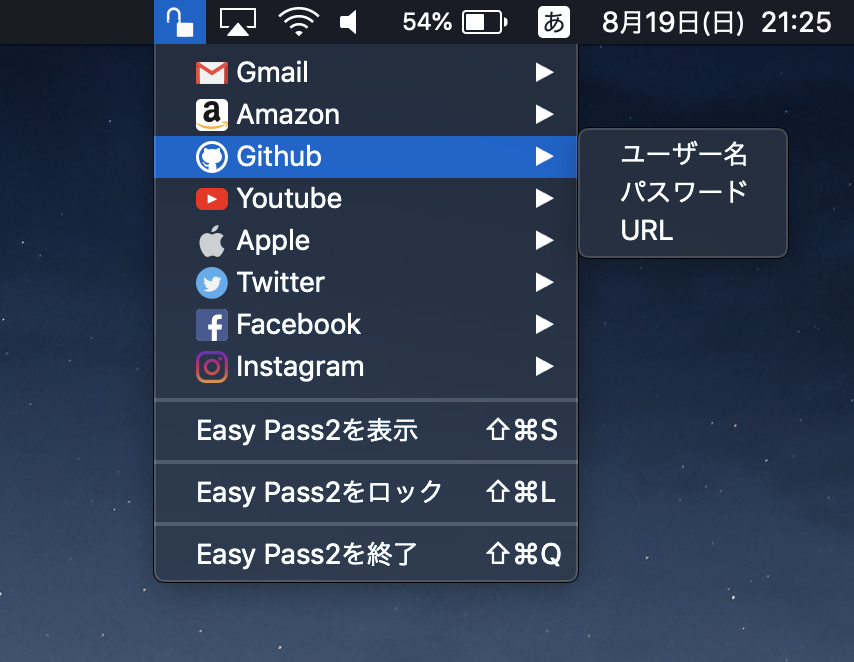Click the Youtube play-button icon
This screenshot has height=662, width=854.
(x=212, y=199)
